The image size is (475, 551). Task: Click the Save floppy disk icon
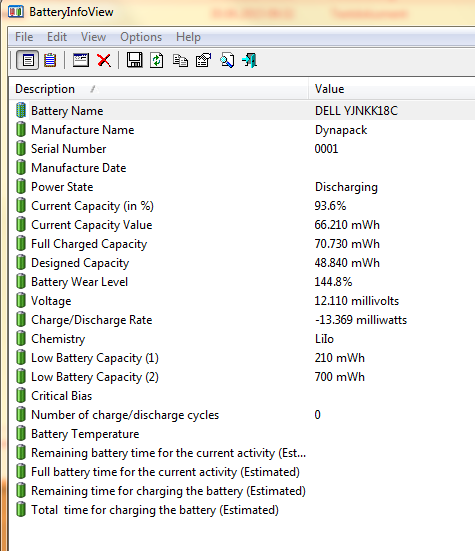134,60
